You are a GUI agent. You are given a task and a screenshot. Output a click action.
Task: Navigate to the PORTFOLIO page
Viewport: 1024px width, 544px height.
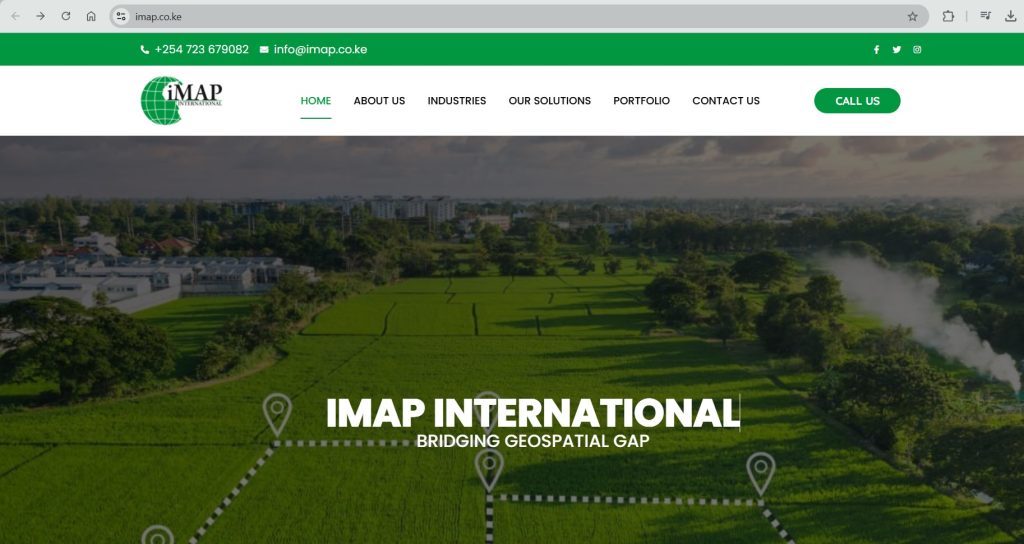click(x=641, y=101)
